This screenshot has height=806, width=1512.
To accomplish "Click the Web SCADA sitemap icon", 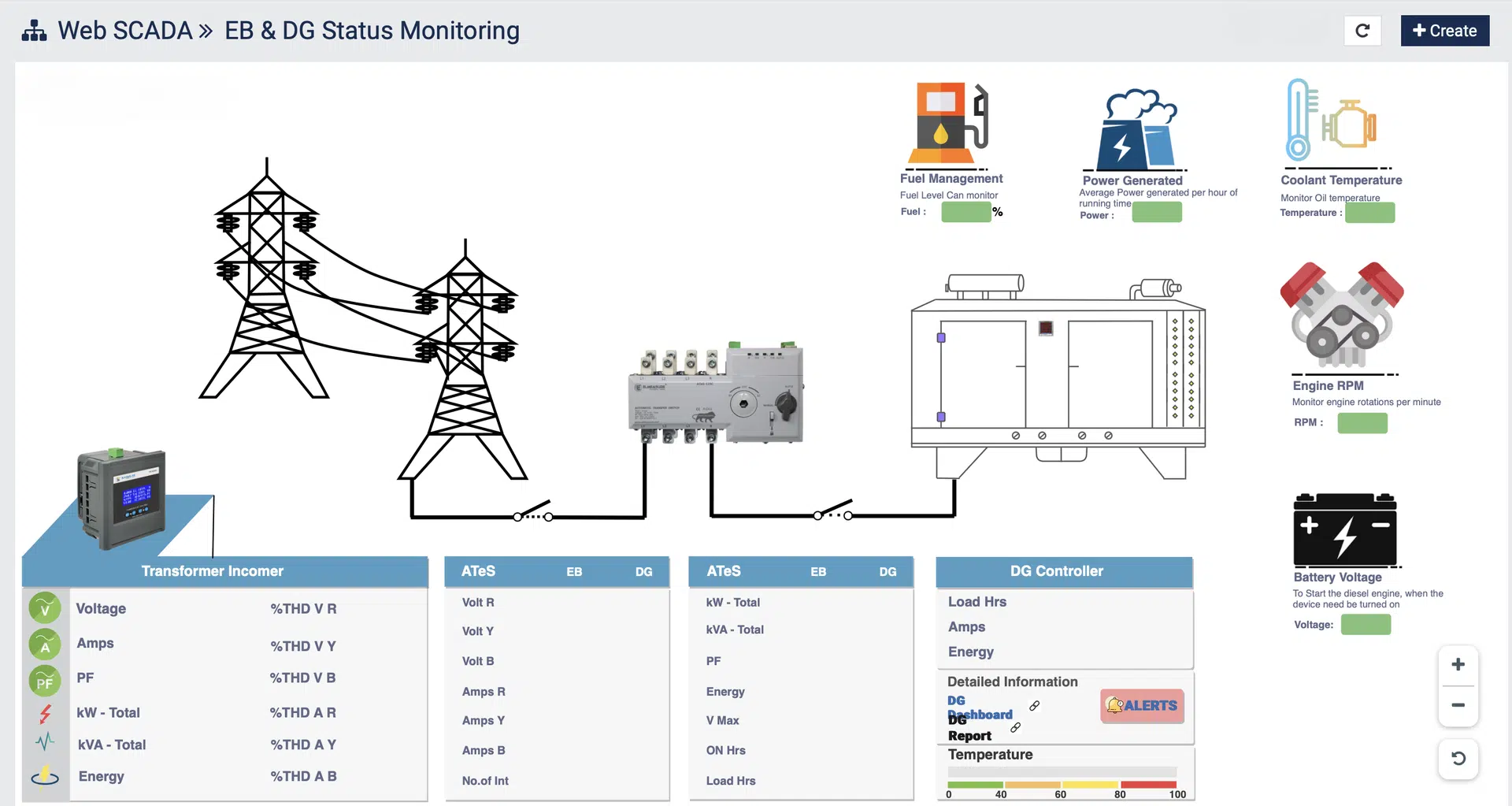I will [x=34, y=31].
